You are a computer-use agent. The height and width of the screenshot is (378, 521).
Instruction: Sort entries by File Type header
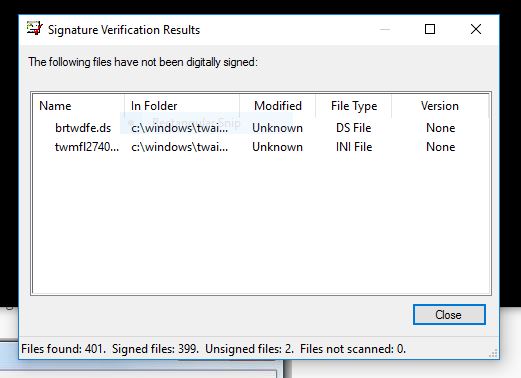tap(354, 106)
